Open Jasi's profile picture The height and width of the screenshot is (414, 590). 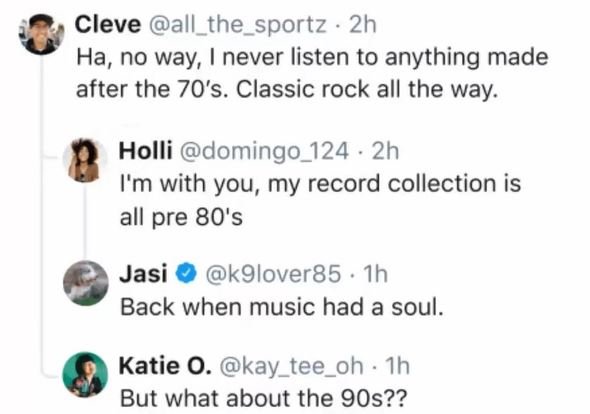[x=85, y=283]
